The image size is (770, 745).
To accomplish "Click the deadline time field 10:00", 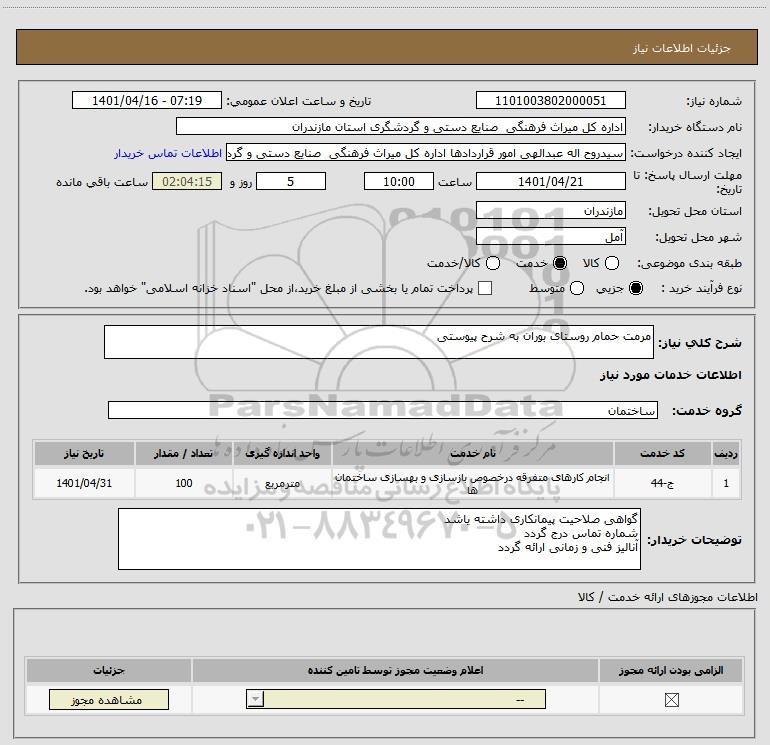I will 399,181.
